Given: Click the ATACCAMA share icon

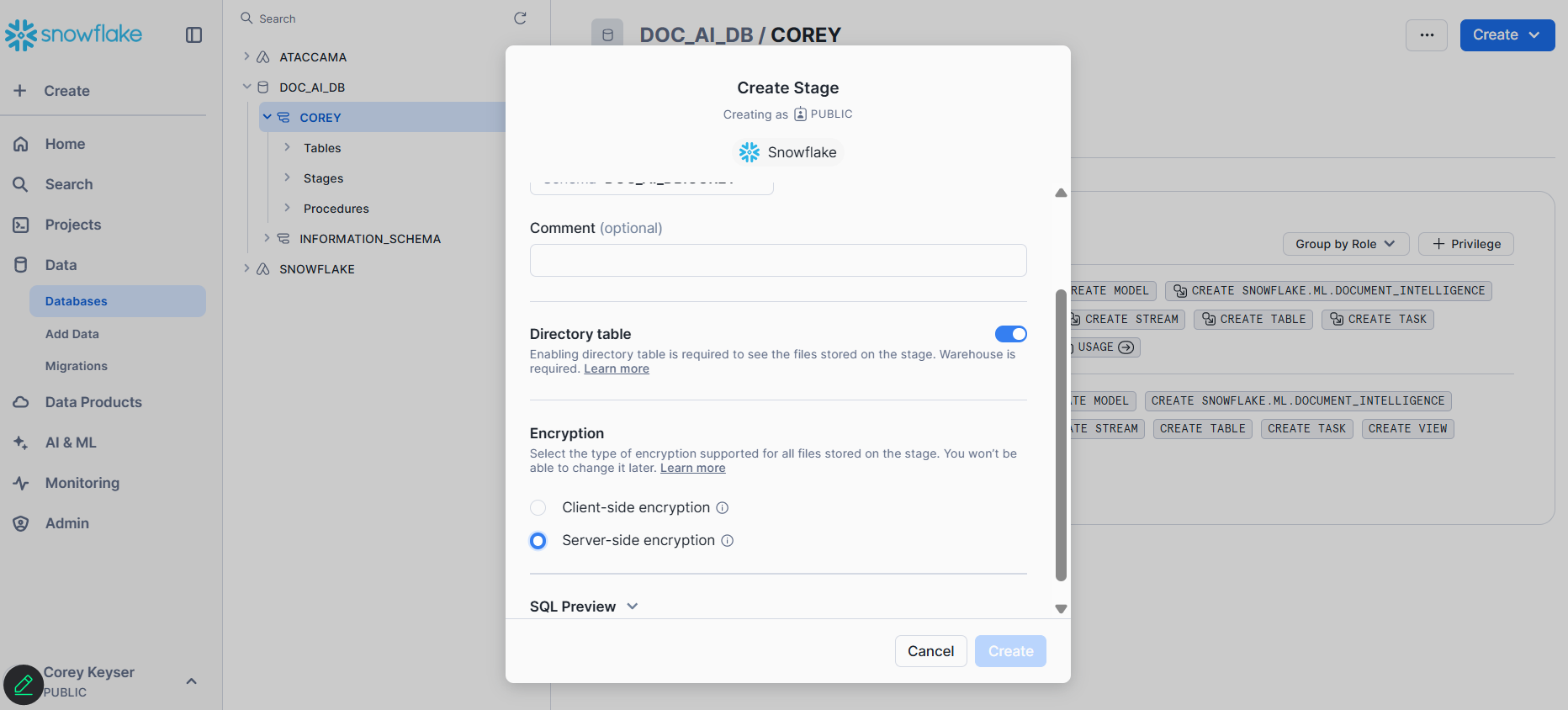Looking at the screenshot, I should pyautogui.click(x=263, y=57).
